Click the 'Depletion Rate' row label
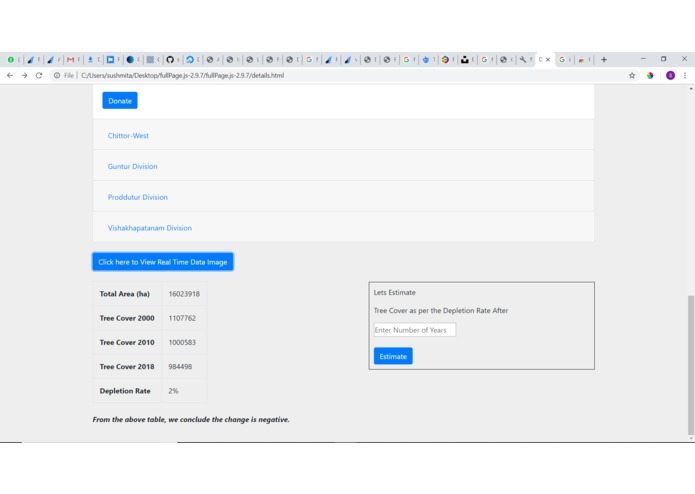Viewport: 695px width, 494px height. [125, 391]
